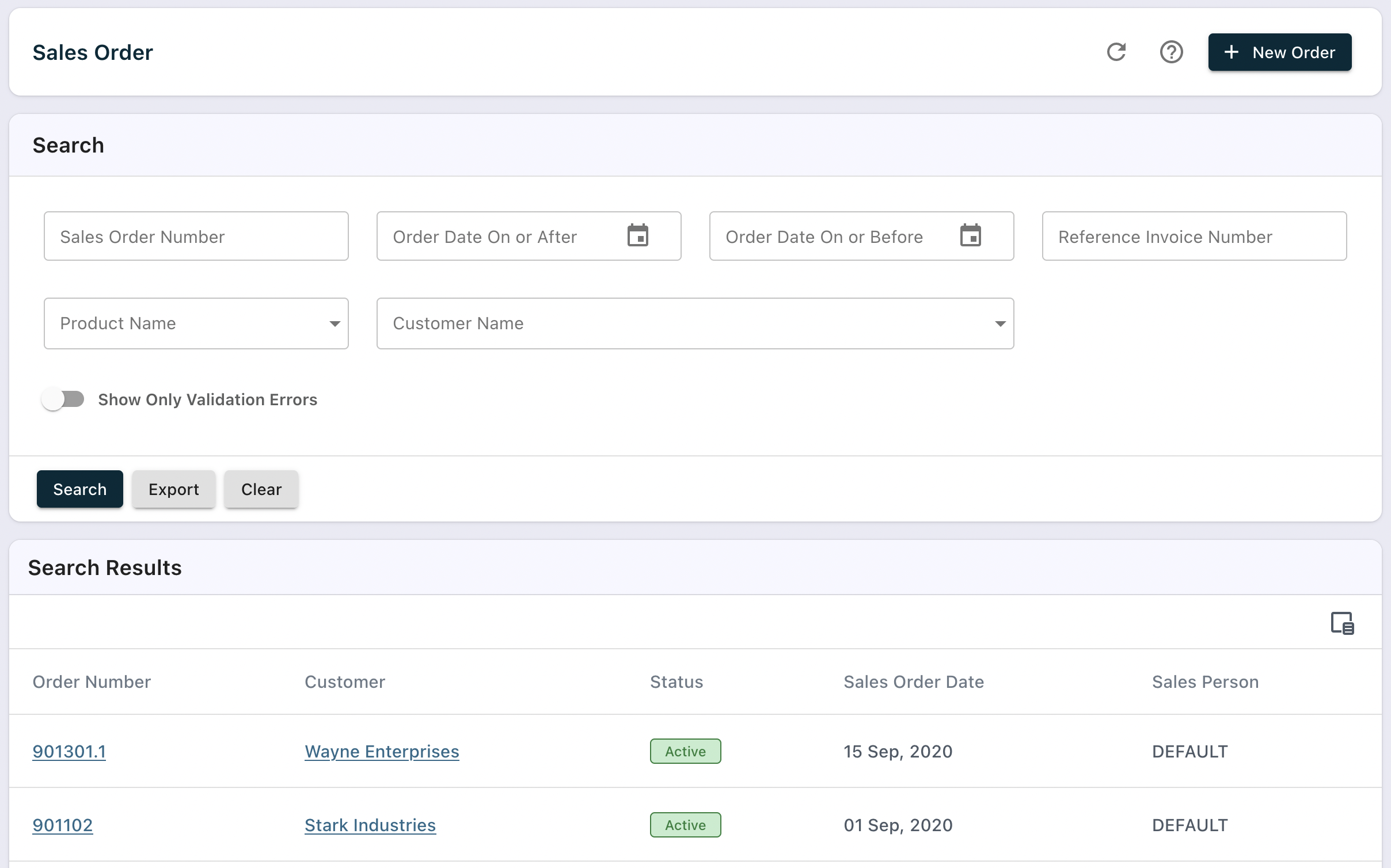Expand the Customer Name dropdown

[1000, 323]
